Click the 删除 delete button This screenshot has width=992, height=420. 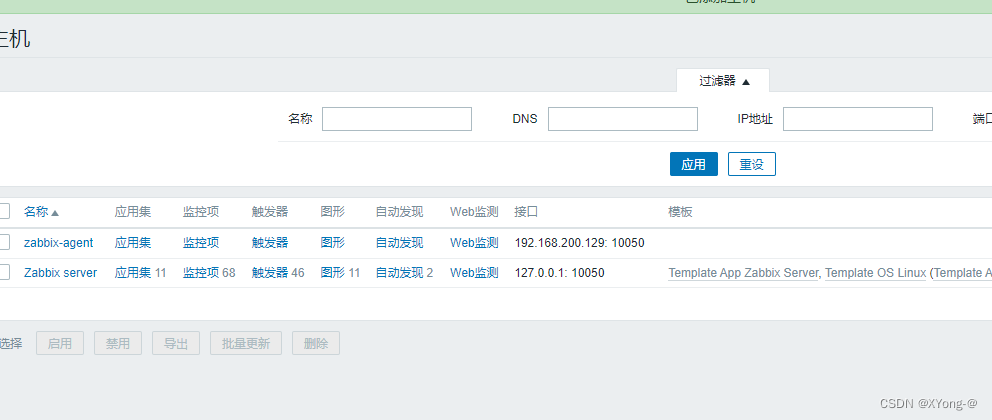(x=316, y=343)
